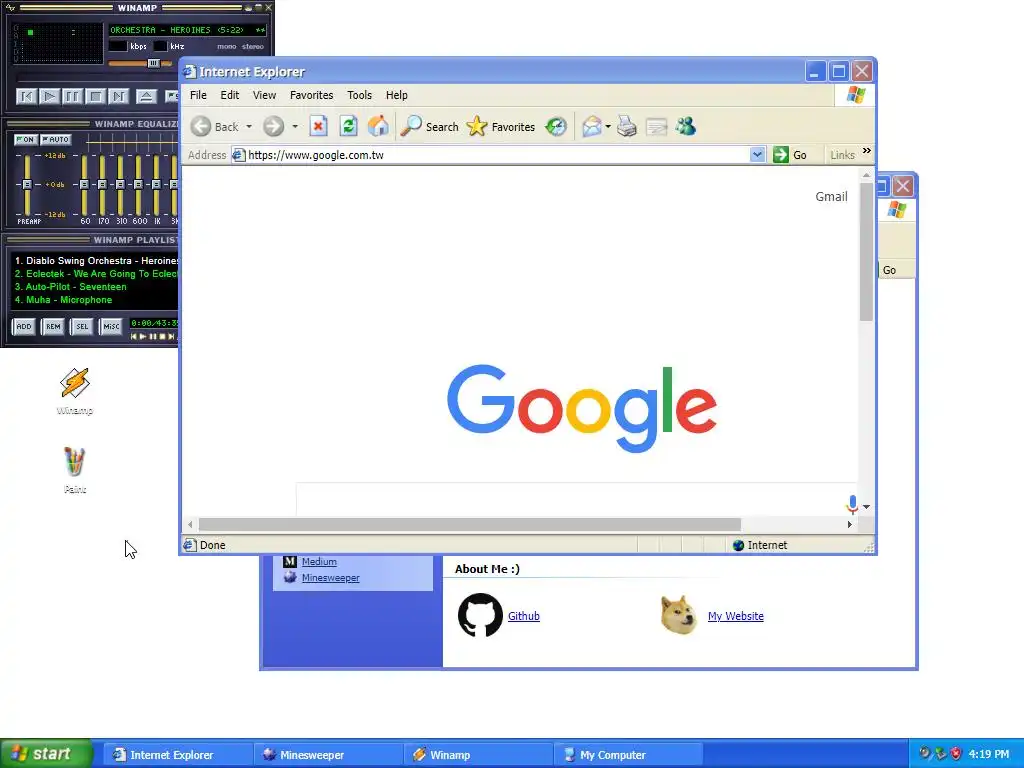Open the Paint desktop shortcut icon

coord(74,462)
